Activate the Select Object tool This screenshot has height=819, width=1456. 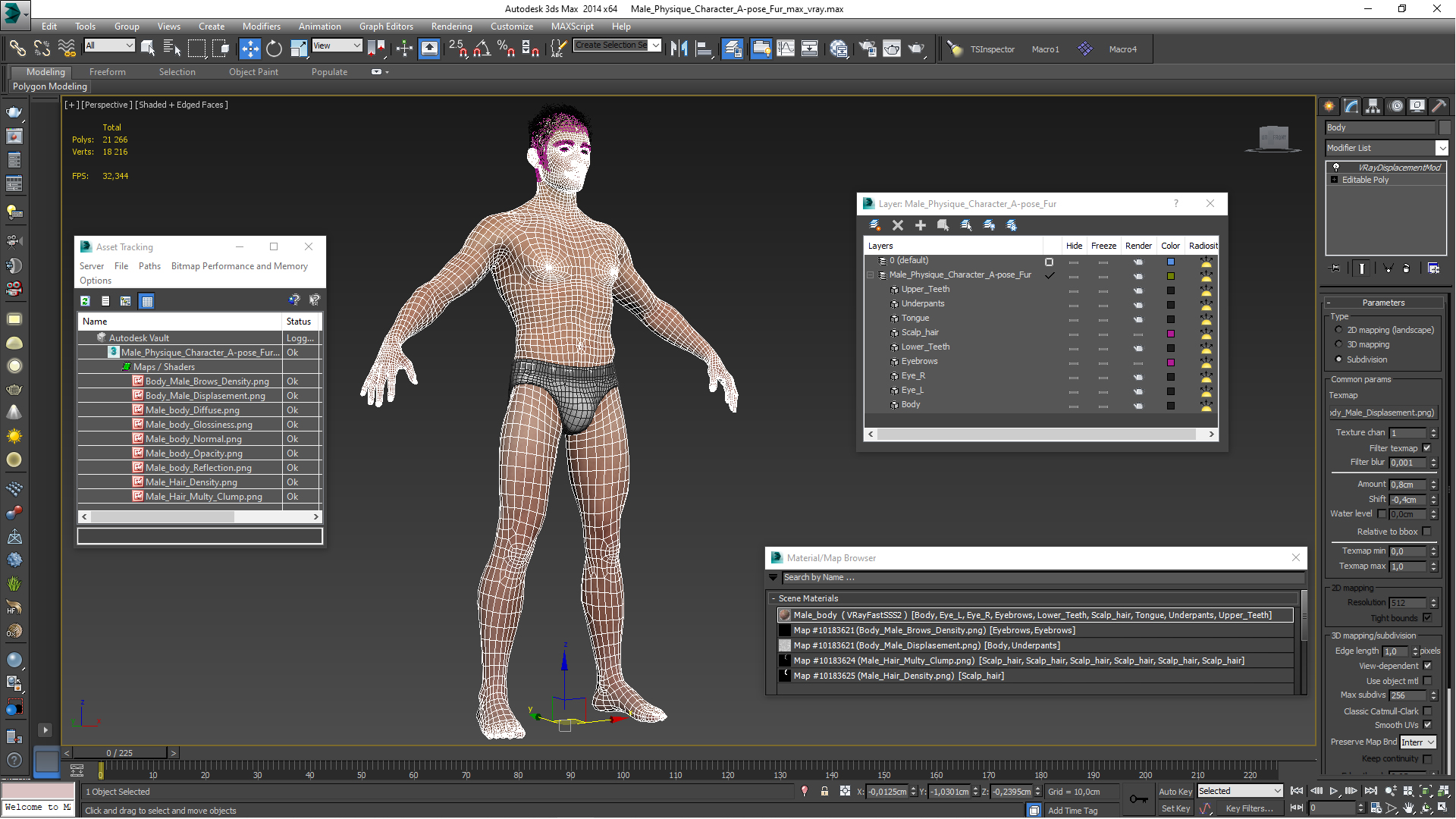[x=148, y=49]
